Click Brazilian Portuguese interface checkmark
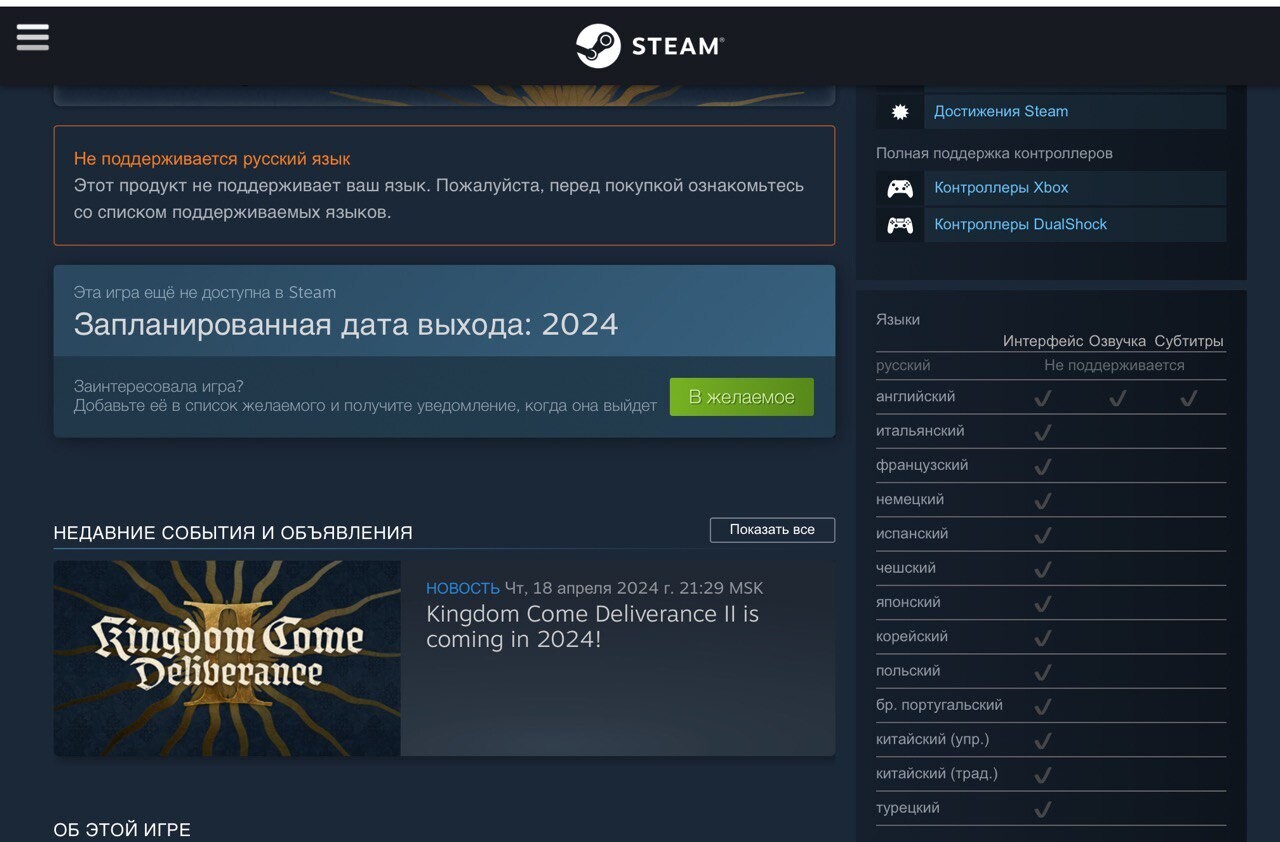 tap(1042, 707)
